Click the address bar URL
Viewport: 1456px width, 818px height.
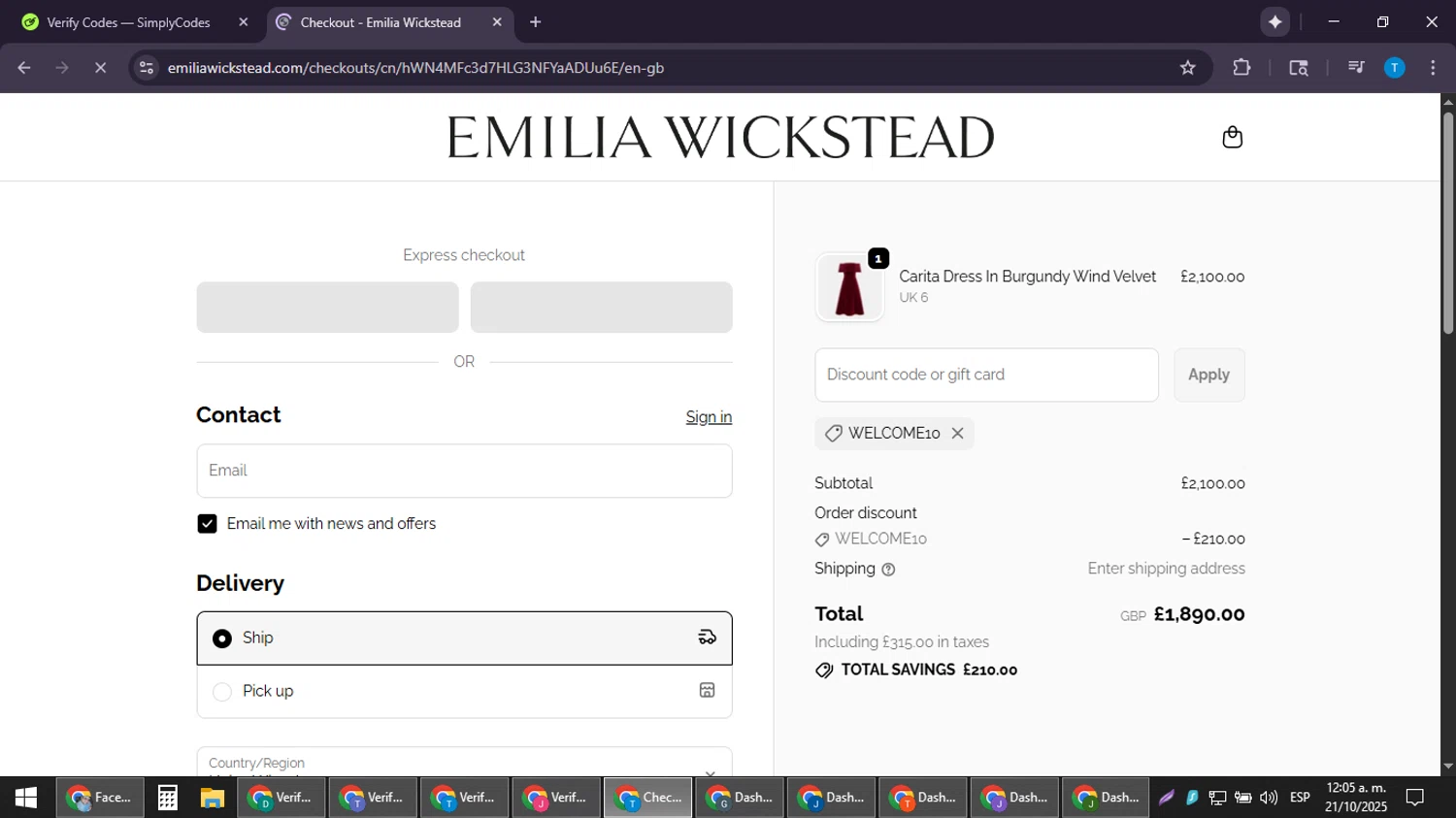pyautogui.click(x=415, y=68)
